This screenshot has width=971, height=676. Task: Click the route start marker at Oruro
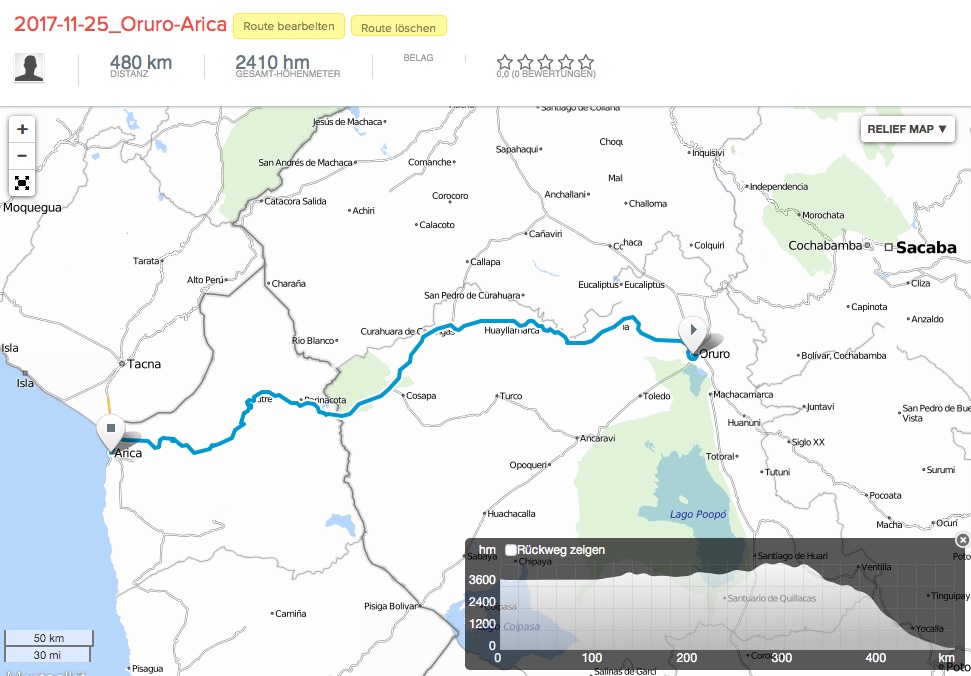pyautogui.click(x=692, y=331)
